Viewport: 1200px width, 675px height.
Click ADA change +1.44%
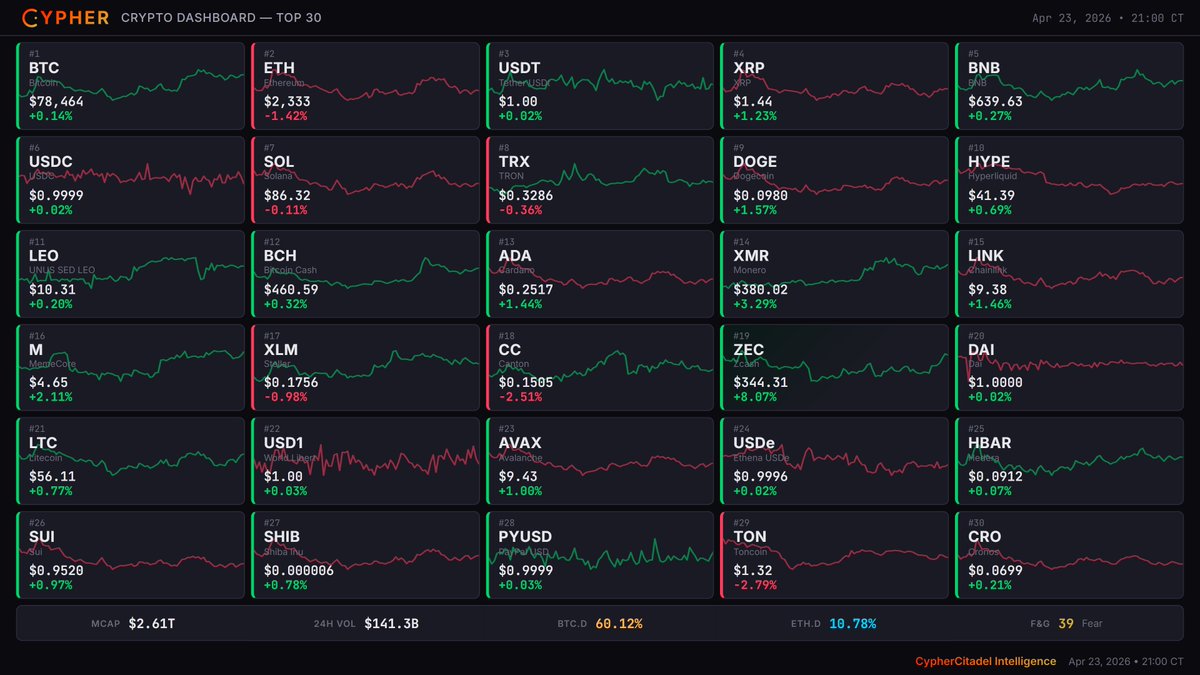[x=520, y=304]
